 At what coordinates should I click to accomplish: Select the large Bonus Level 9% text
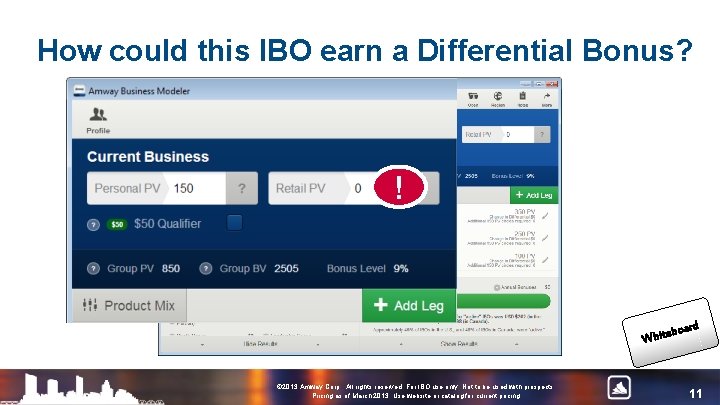[368, 269]
